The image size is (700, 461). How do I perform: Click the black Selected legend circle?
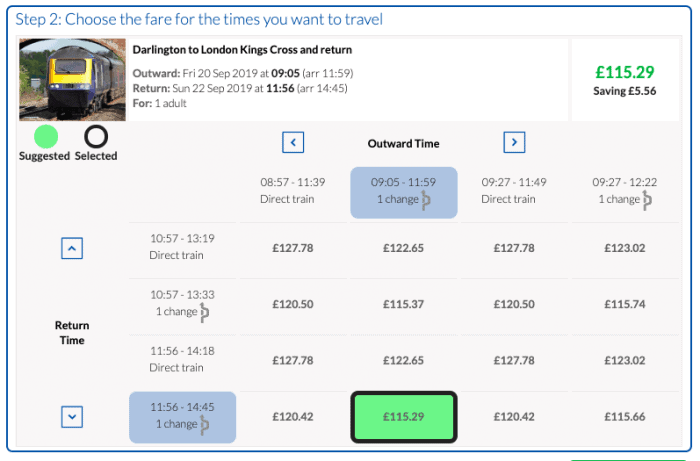[96, 135]
